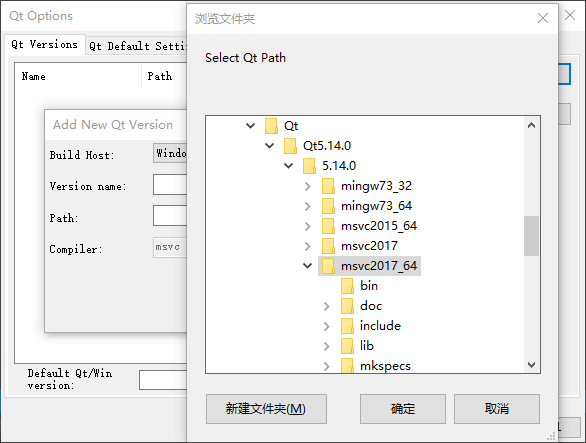586x443 pixels.
Task: Select the bin folder name
Action: 369,286
